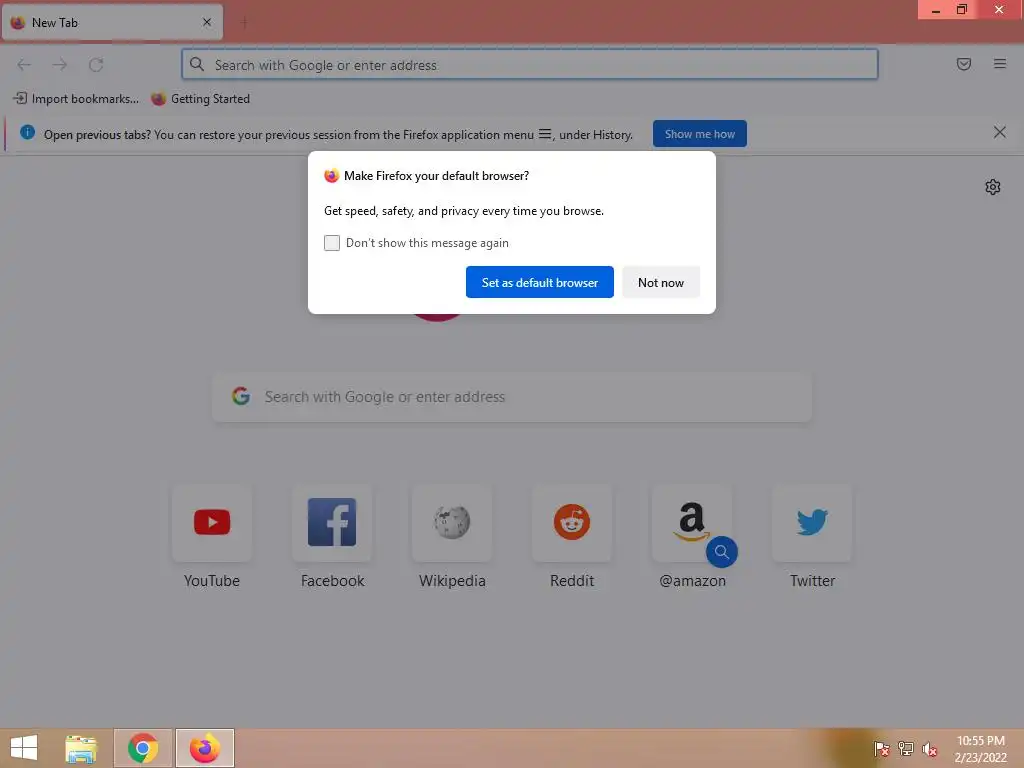Screen dimensions: 1024x768
Task: Click the network tray icon
Action: [906, 748]
